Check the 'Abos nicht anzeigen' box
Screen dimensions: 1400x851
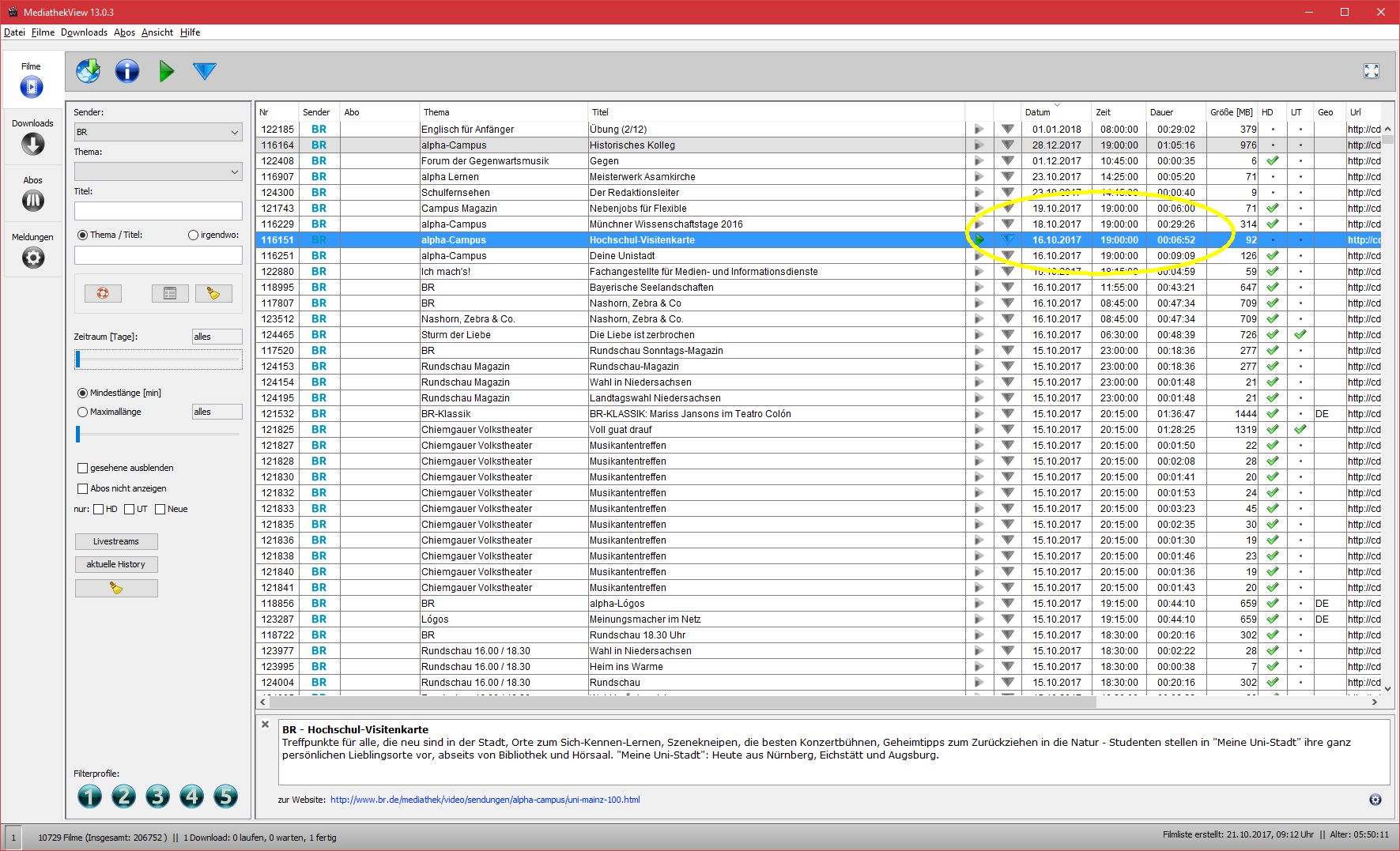point(83,488)
